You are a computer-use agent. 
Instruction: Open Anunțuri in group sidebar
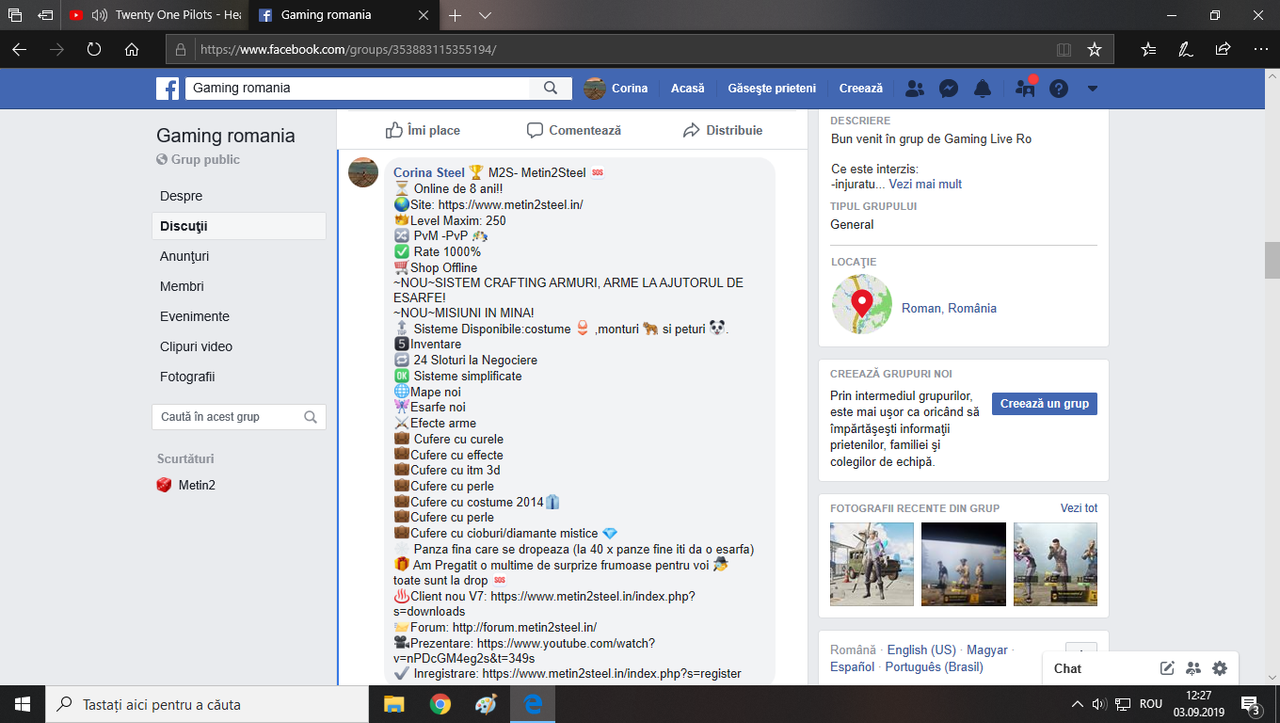[185, 256]
